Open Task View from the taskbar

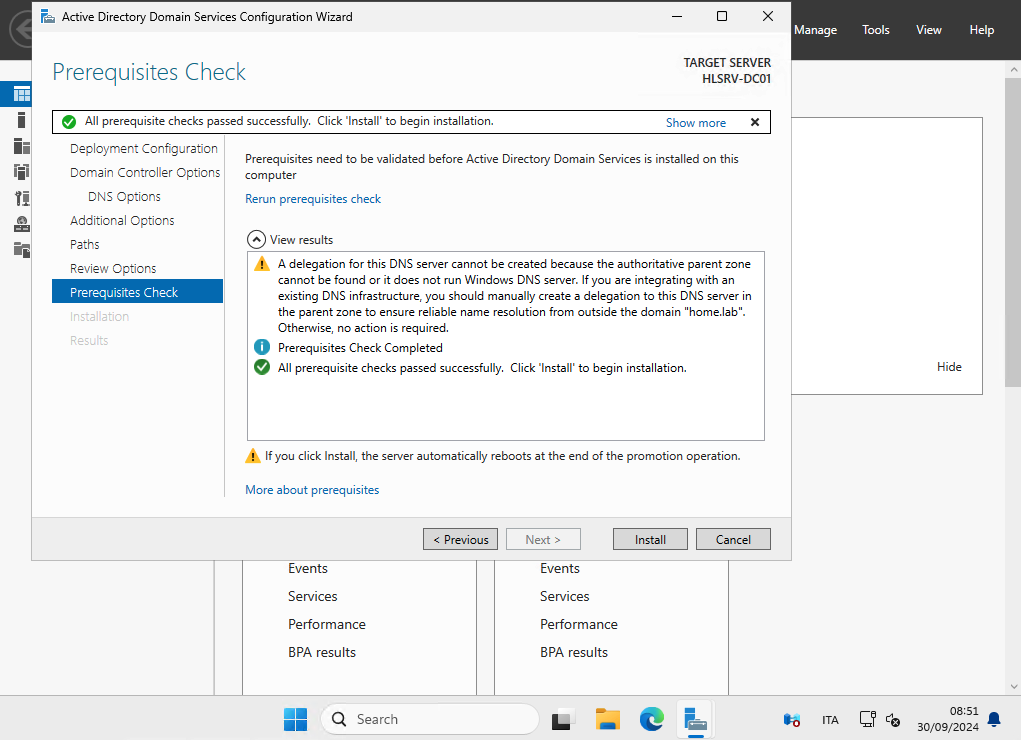point(564,719)
